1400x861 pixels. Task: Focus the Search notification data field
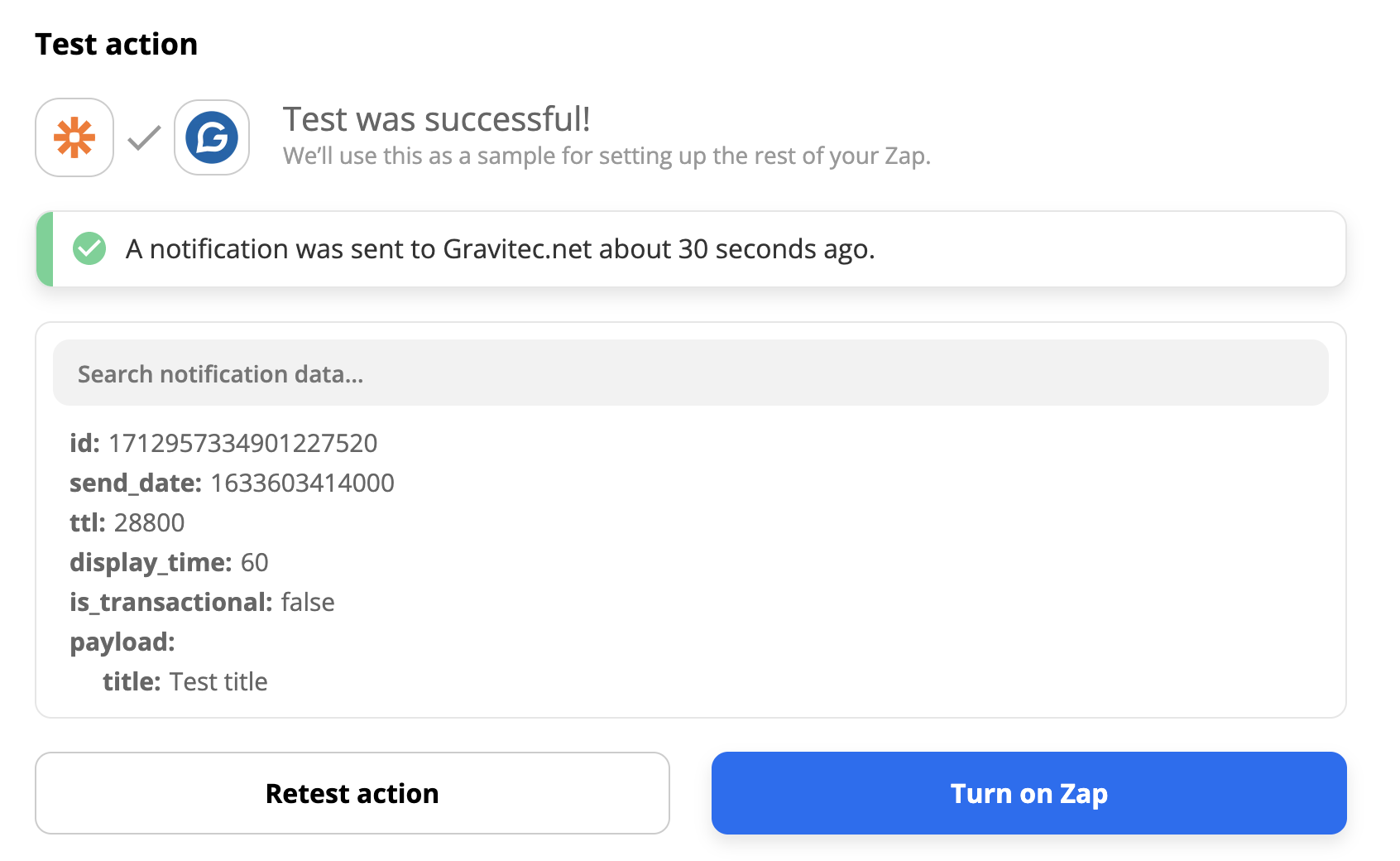[691, 373]
